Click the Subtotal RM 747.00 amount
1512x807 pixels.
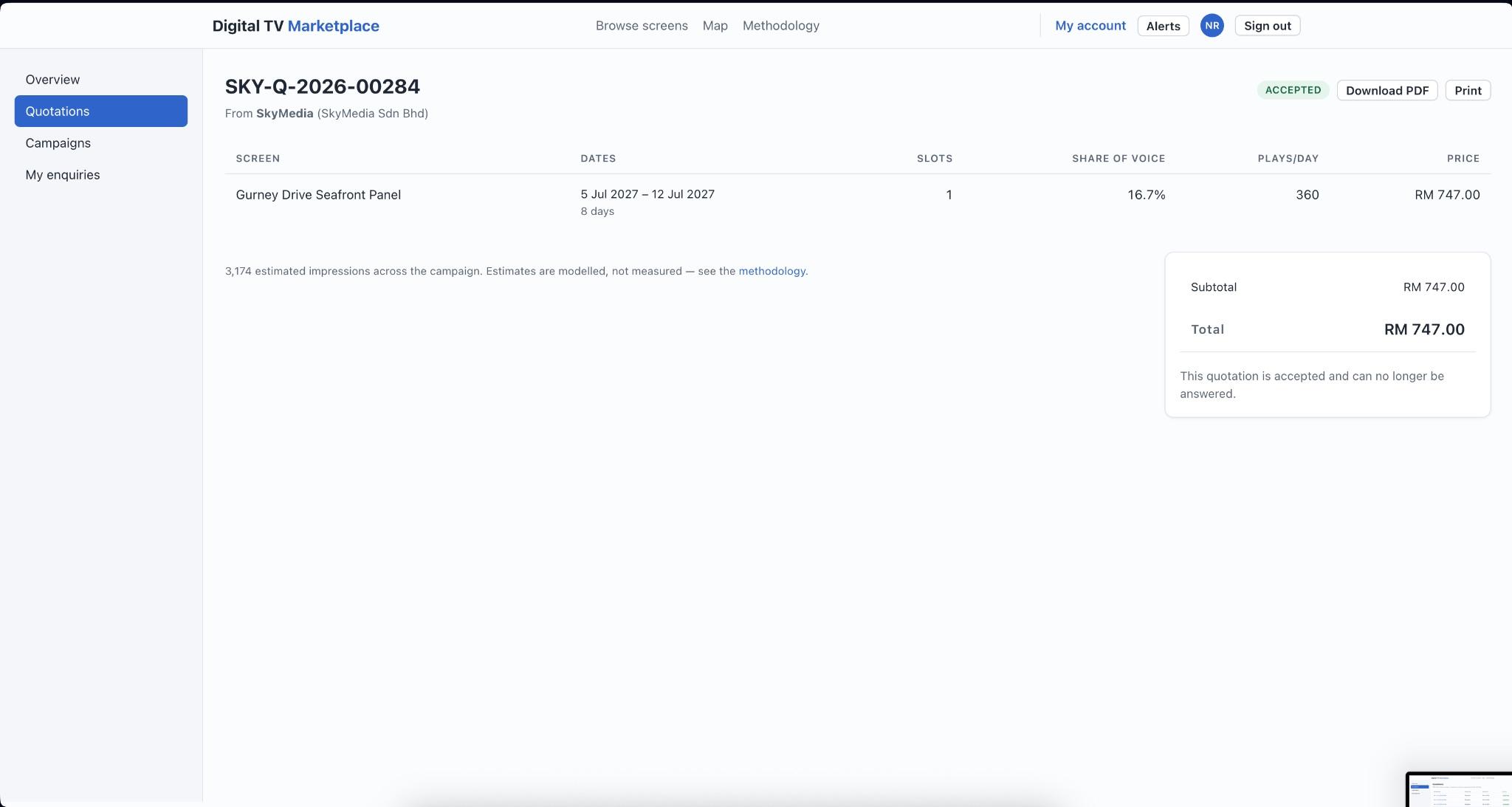click(x=1434, y=287)
